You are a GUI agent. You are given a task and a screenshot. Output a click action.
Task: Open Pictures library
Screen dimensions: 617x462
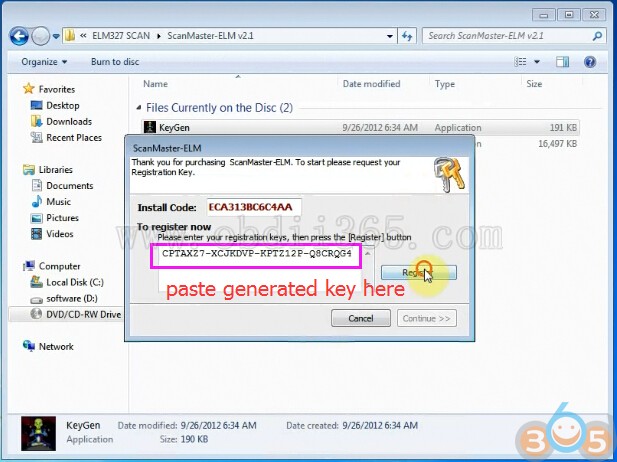[62, 218]
